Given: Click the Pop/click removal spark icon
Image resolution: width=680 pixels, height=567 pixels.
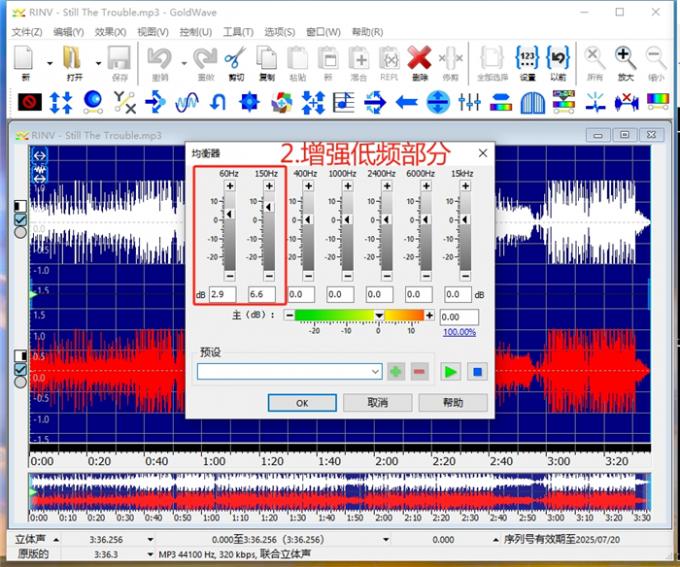Looking at the screenshot, I should click(x=595, y=102).
